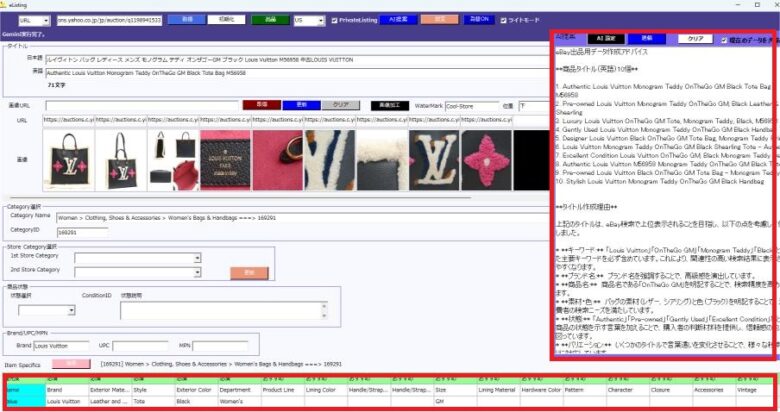The image size is (780, 412).
Task: Click the Tote value cell
Action: tap(153, 401)
